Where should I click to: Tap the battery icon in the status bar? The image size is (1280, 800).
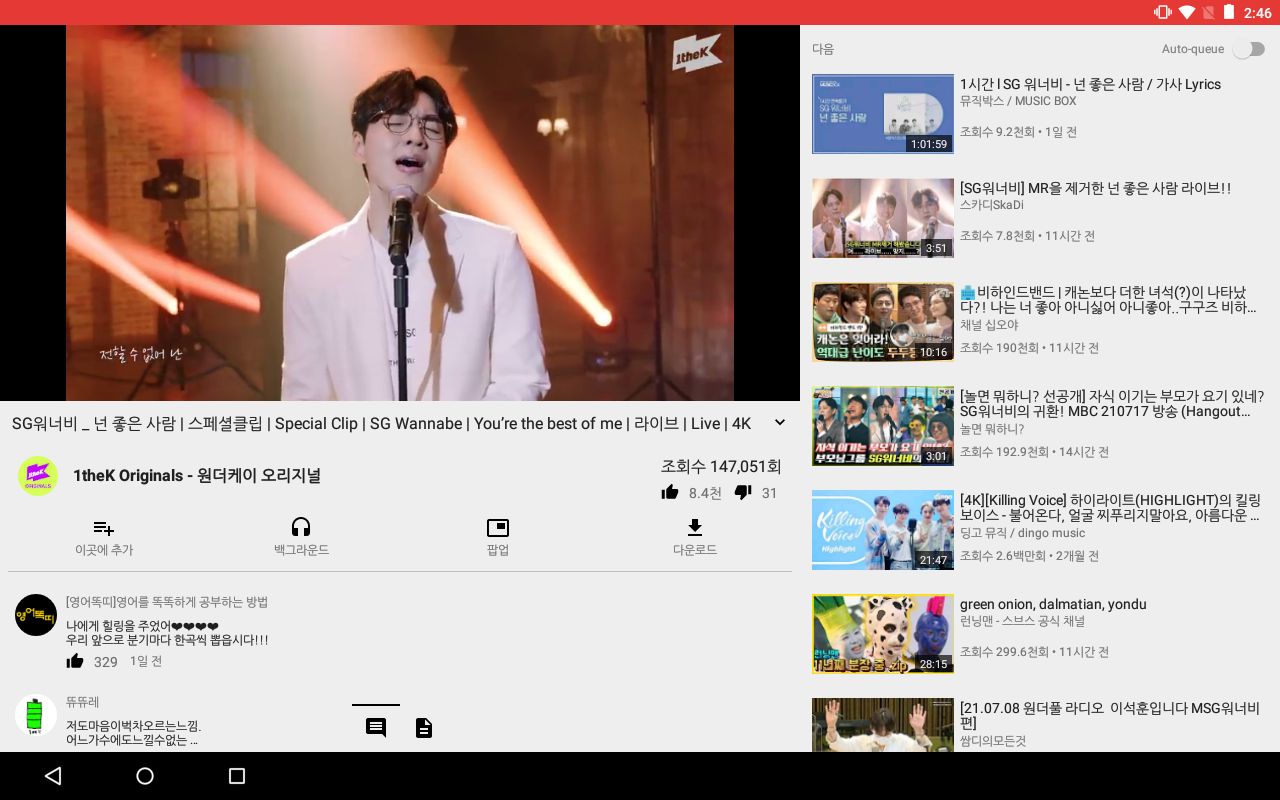1229,12
